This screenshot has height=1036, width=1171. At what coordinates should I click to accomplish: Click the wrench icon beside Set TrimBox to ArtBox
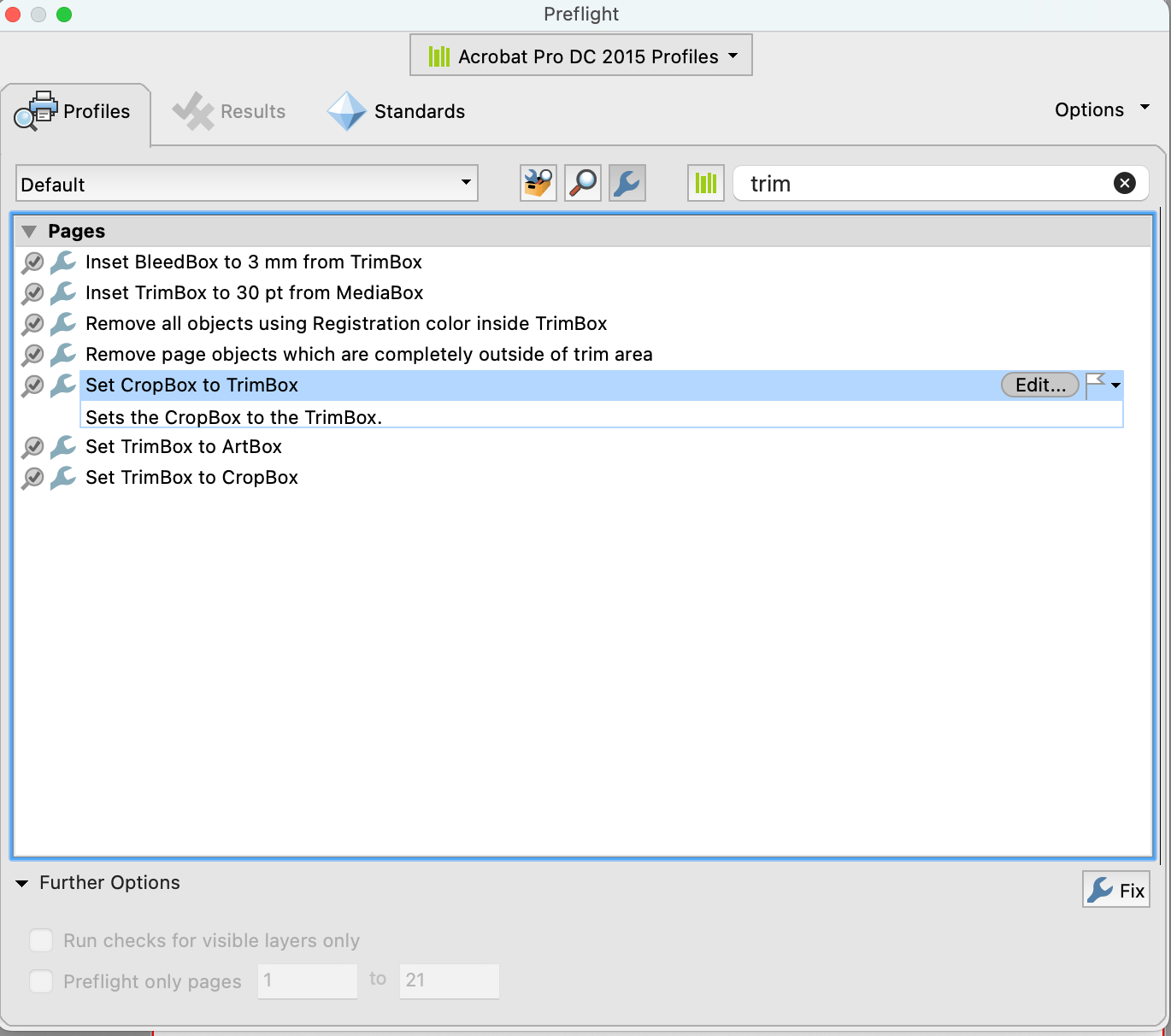pyautogui.click(x=62, y=446)
